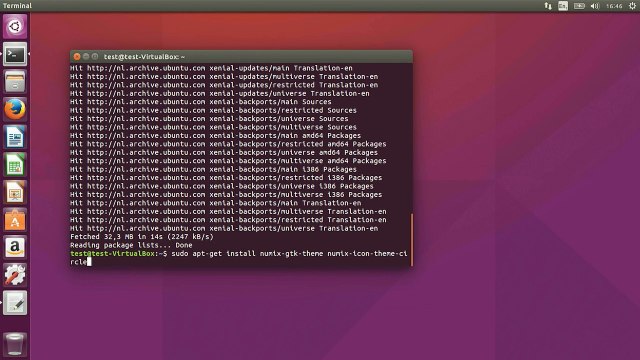Open the Amazon launcher icon
This screenshot has height=360, width=640.
(15, 247)
